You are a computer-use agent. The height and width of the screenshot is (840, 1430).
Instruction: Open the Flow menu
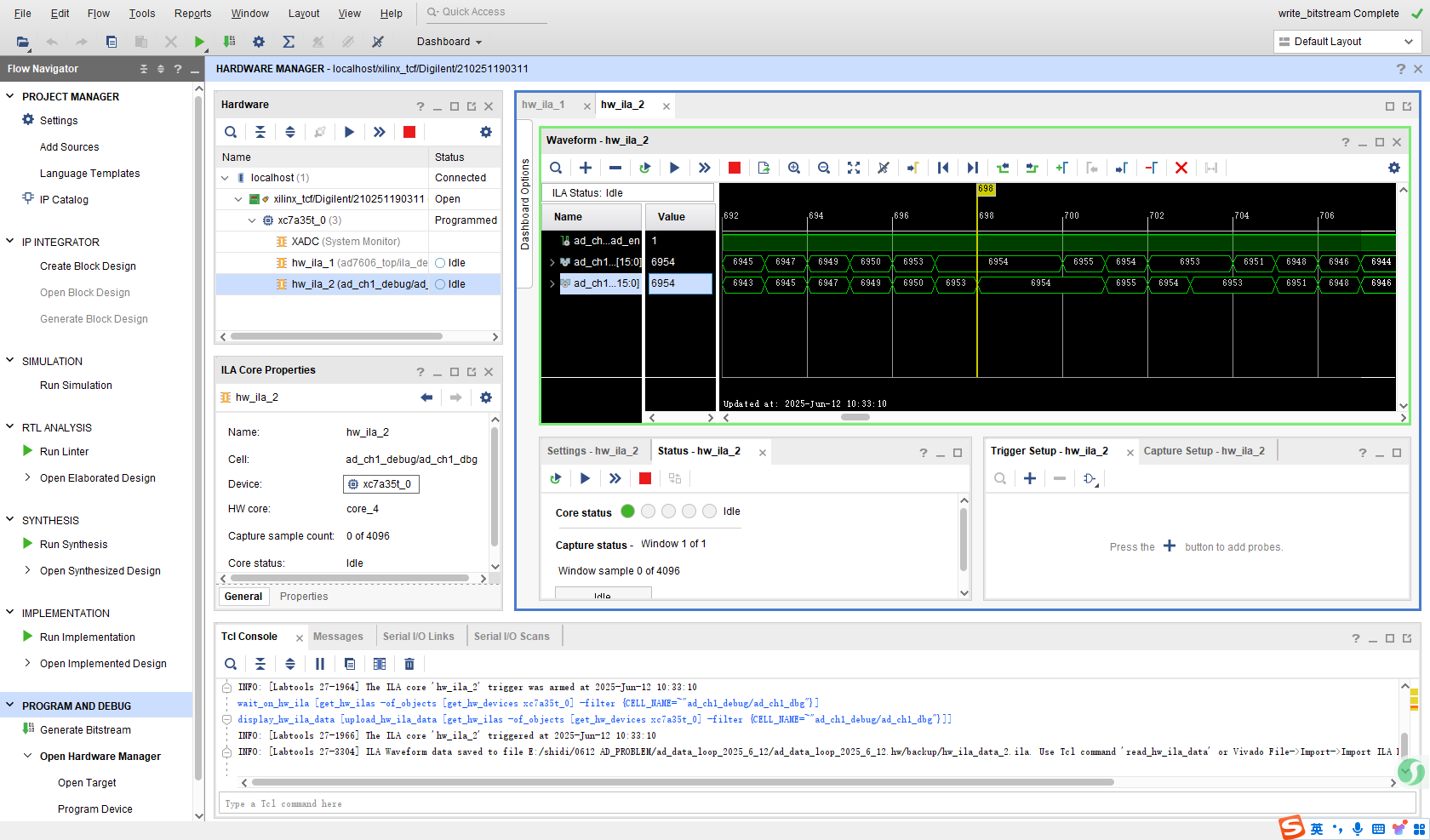click(99, 13)
